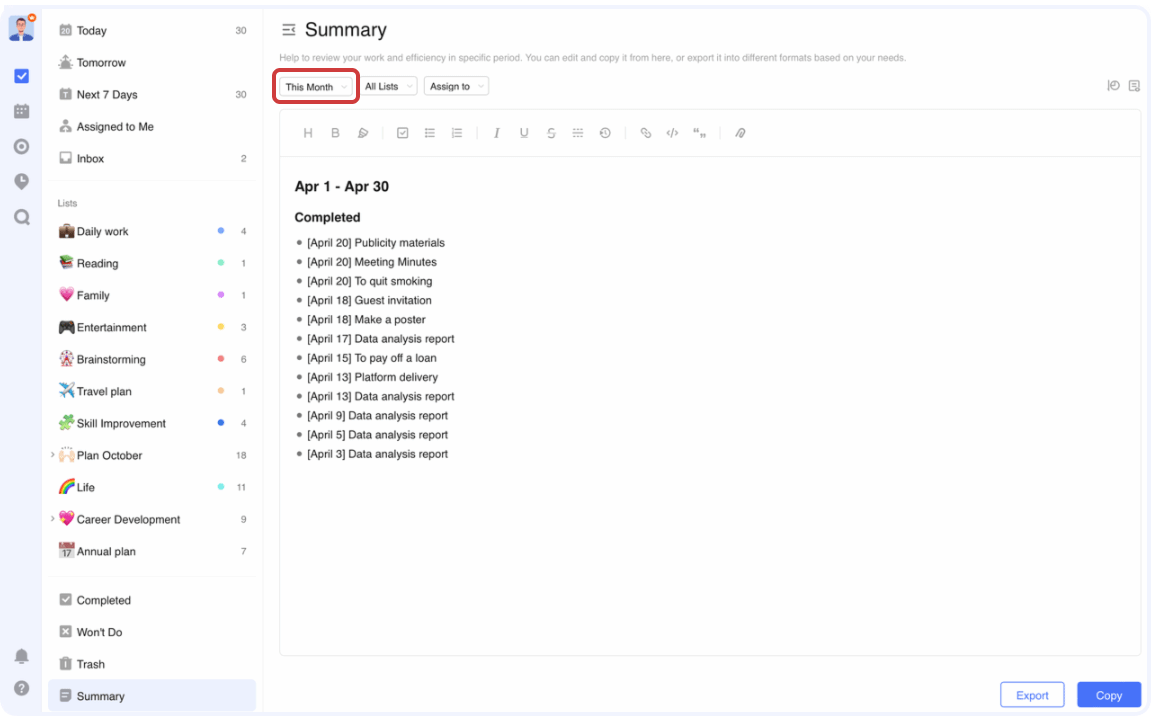Open the Assign to dropdown
Screen dimensions: 1151x716
coord(455,86)
